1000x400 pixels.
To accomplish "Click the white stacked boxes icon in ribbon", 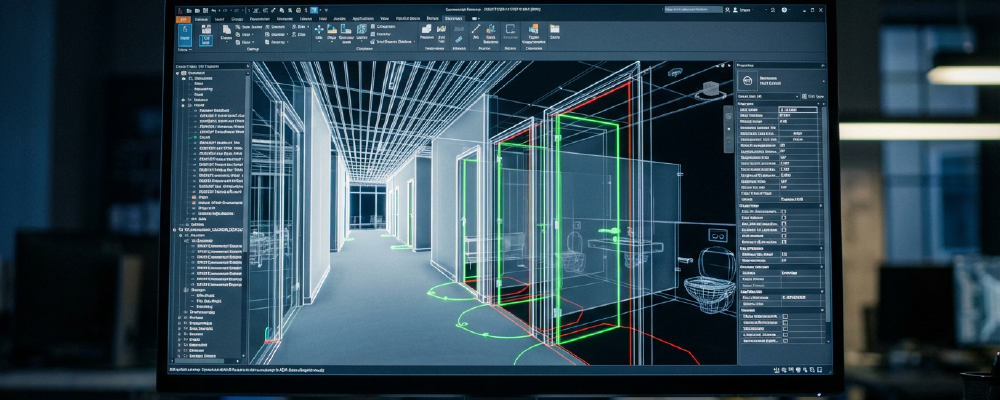I will (426, 29).
